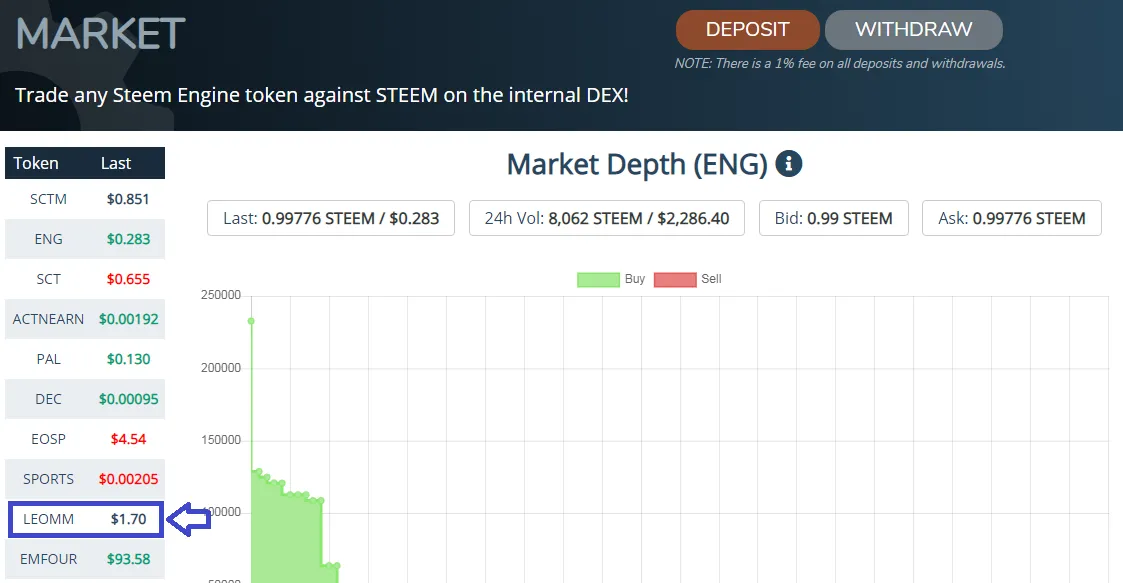1123x583 pixels.
Task: Click the $0.00192 ACTNEARN price
Action: tap(128, 319)
